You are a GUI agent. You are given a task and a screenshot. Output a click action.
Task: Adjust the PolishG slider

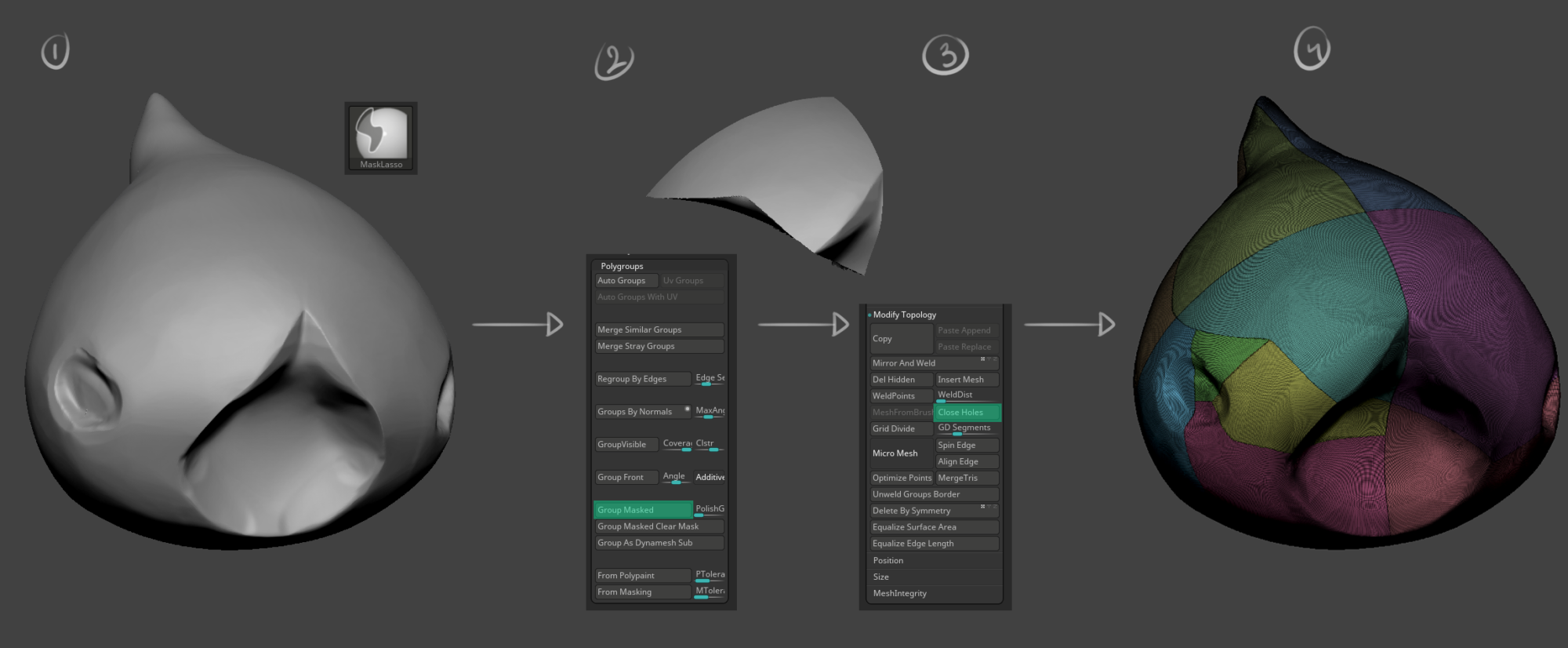click(710, 510)
